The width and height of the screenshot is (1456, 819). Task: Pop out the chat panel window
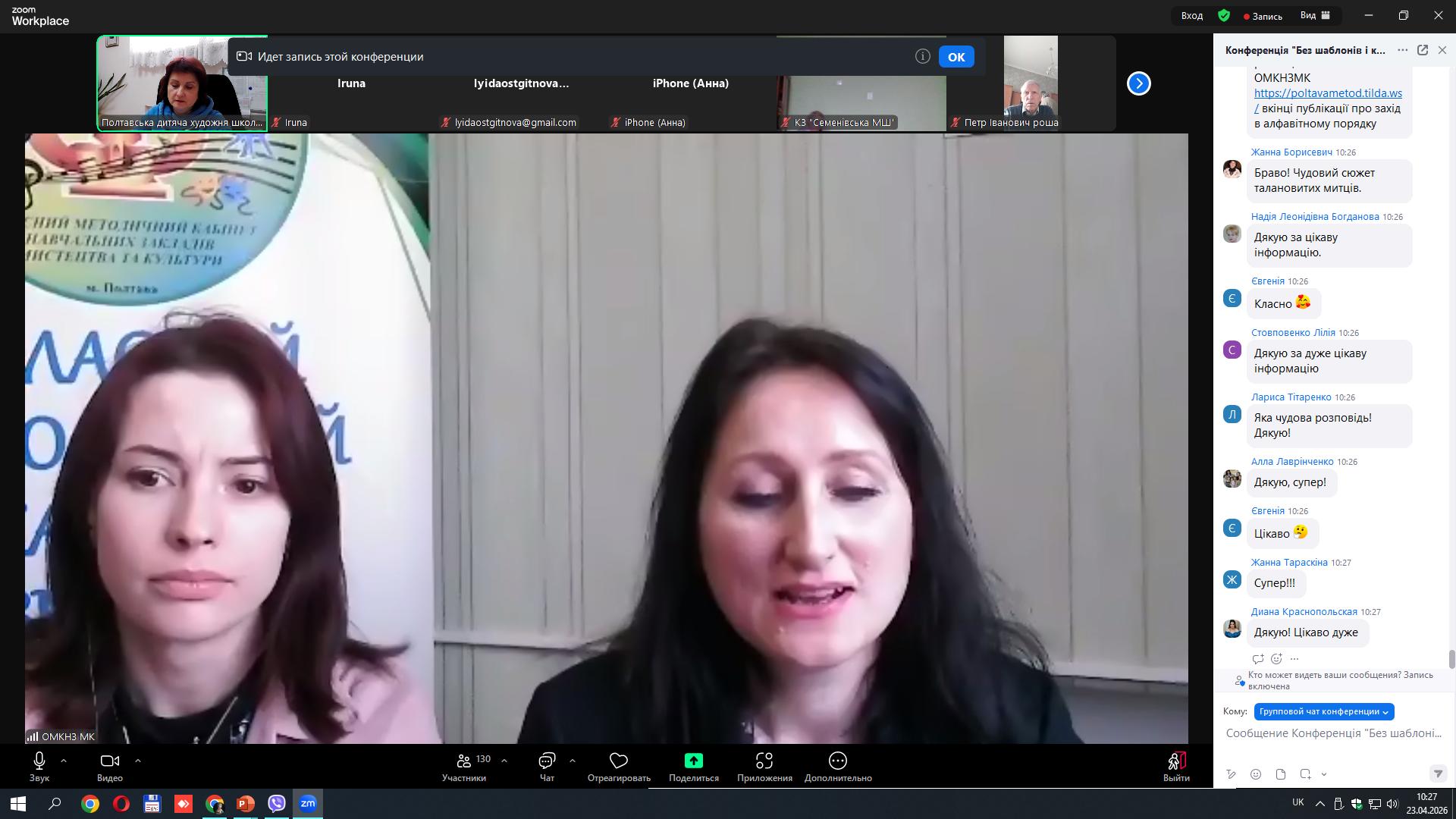[1423, 50]
